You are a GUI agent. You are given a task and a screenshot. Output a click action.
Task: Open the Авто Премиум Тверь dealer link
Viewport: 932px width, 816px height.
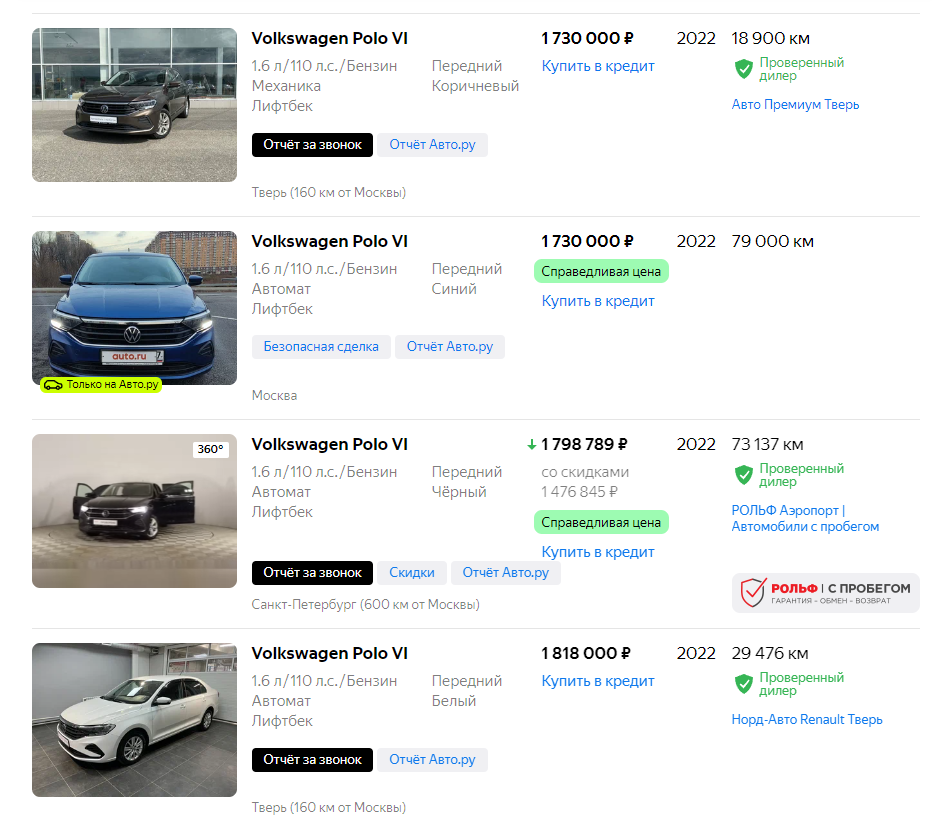coord(795,105)
